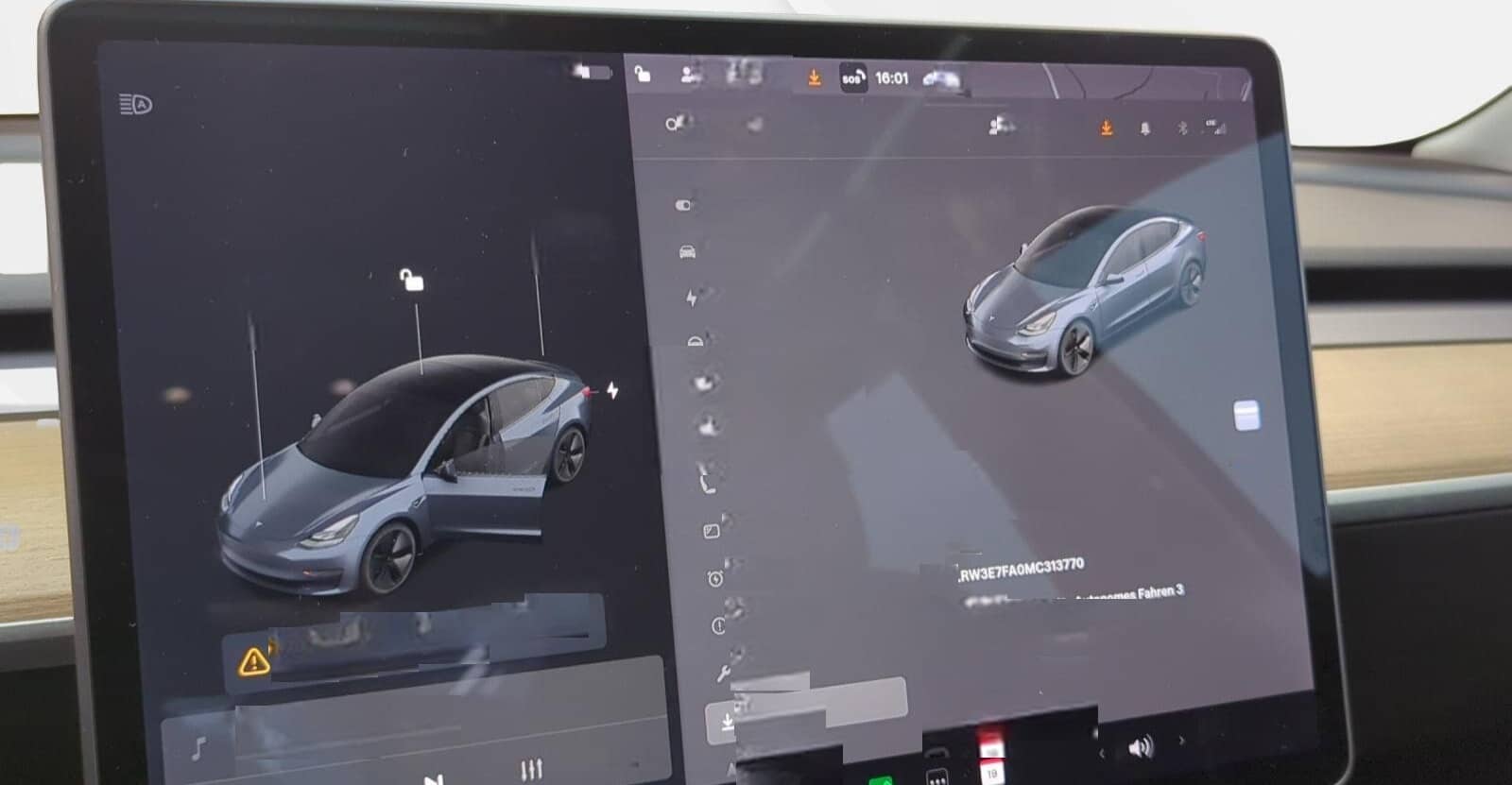Open the Service wrench icon menu
Viewport: 1512px width, 785px height.
(x=723, y=673)
